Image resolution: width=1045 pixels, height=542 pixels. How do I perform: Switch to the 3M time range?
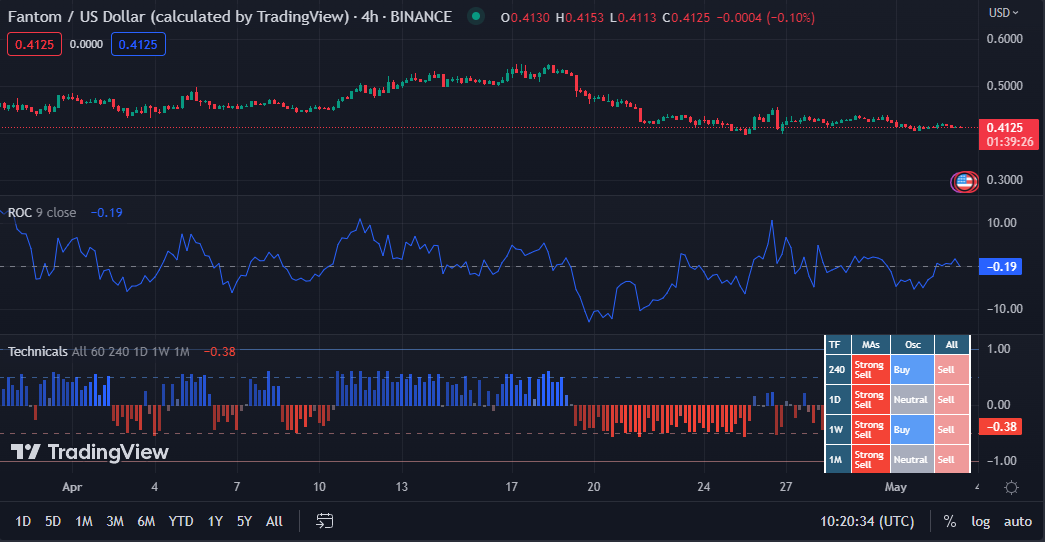(x=115, y=521)
